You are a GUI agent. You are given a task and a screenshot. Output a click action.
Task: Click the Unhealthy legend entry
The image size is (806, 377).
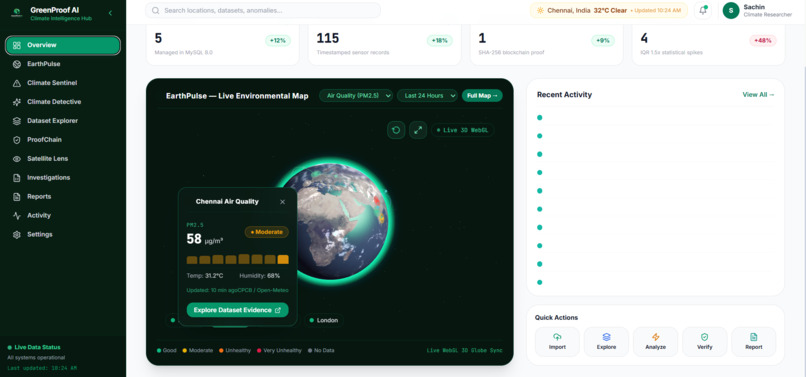(x=235, y=351)
